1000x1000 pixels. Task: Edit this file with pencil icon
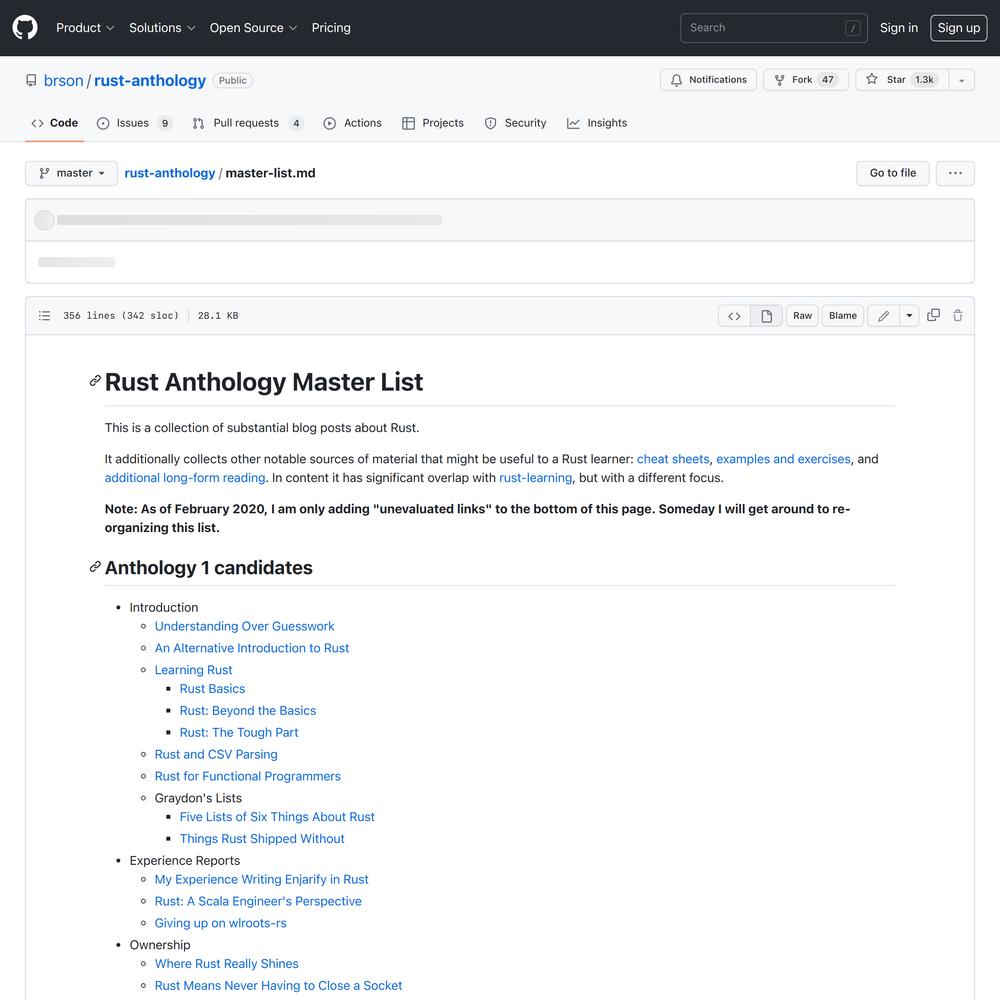tap(883, 316)
